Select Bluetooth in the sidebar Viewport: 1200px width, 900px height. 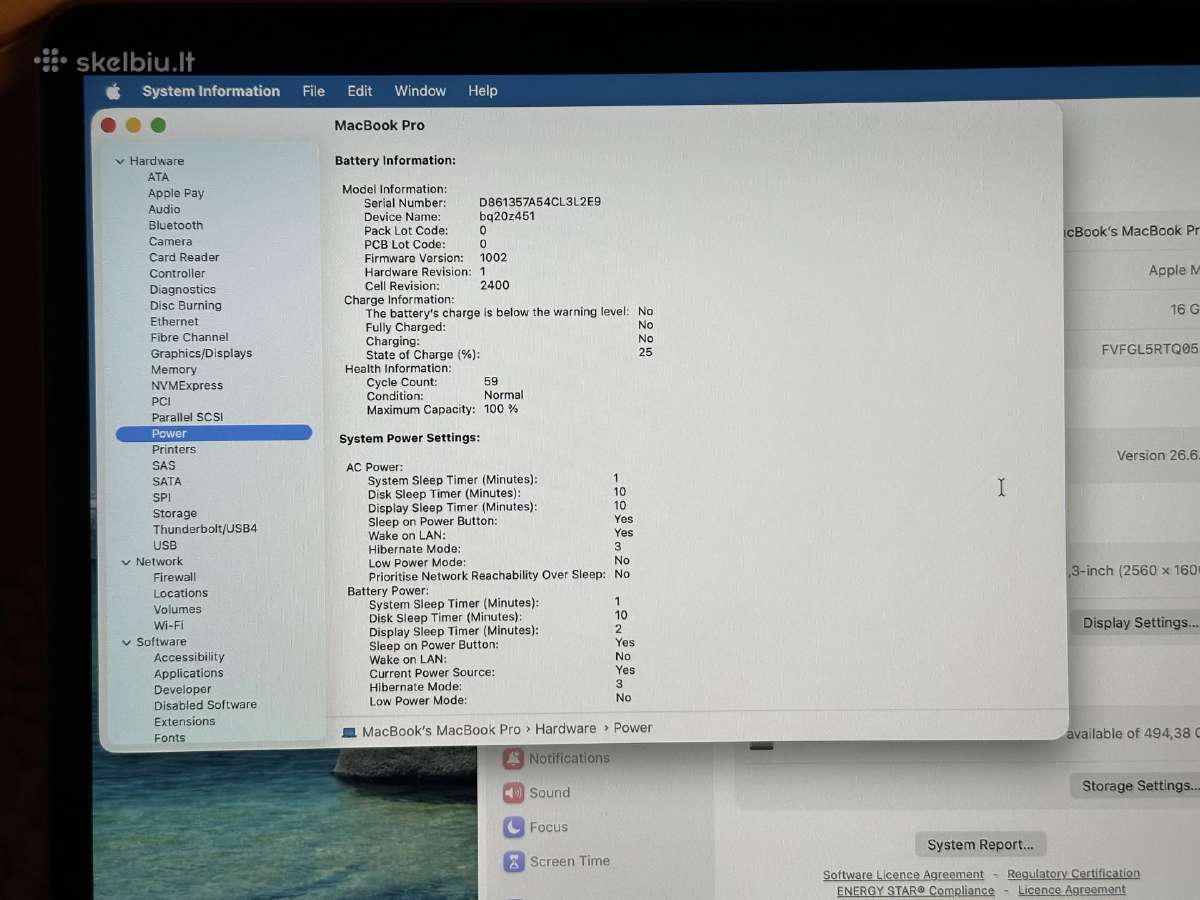pyautogui.click(x=176, y=225)
